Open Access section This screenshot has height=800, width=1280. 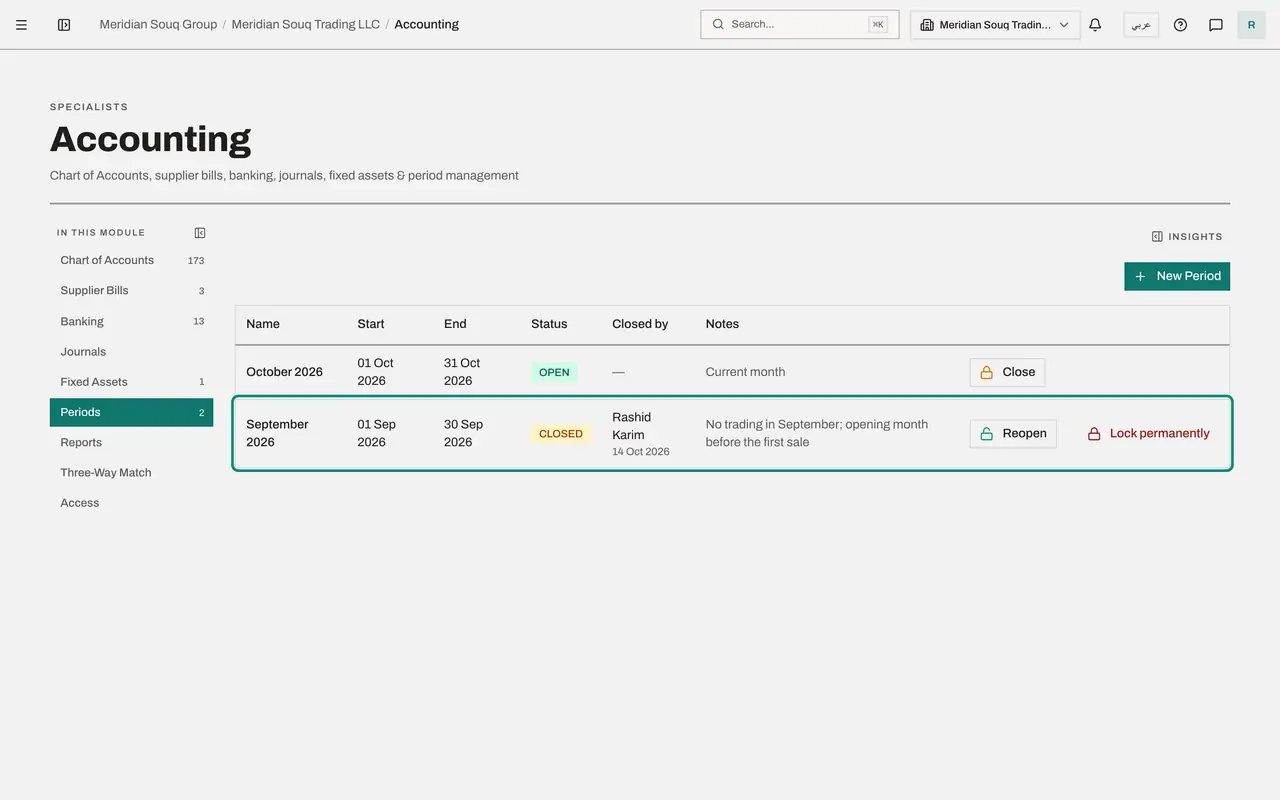point(131,503)
